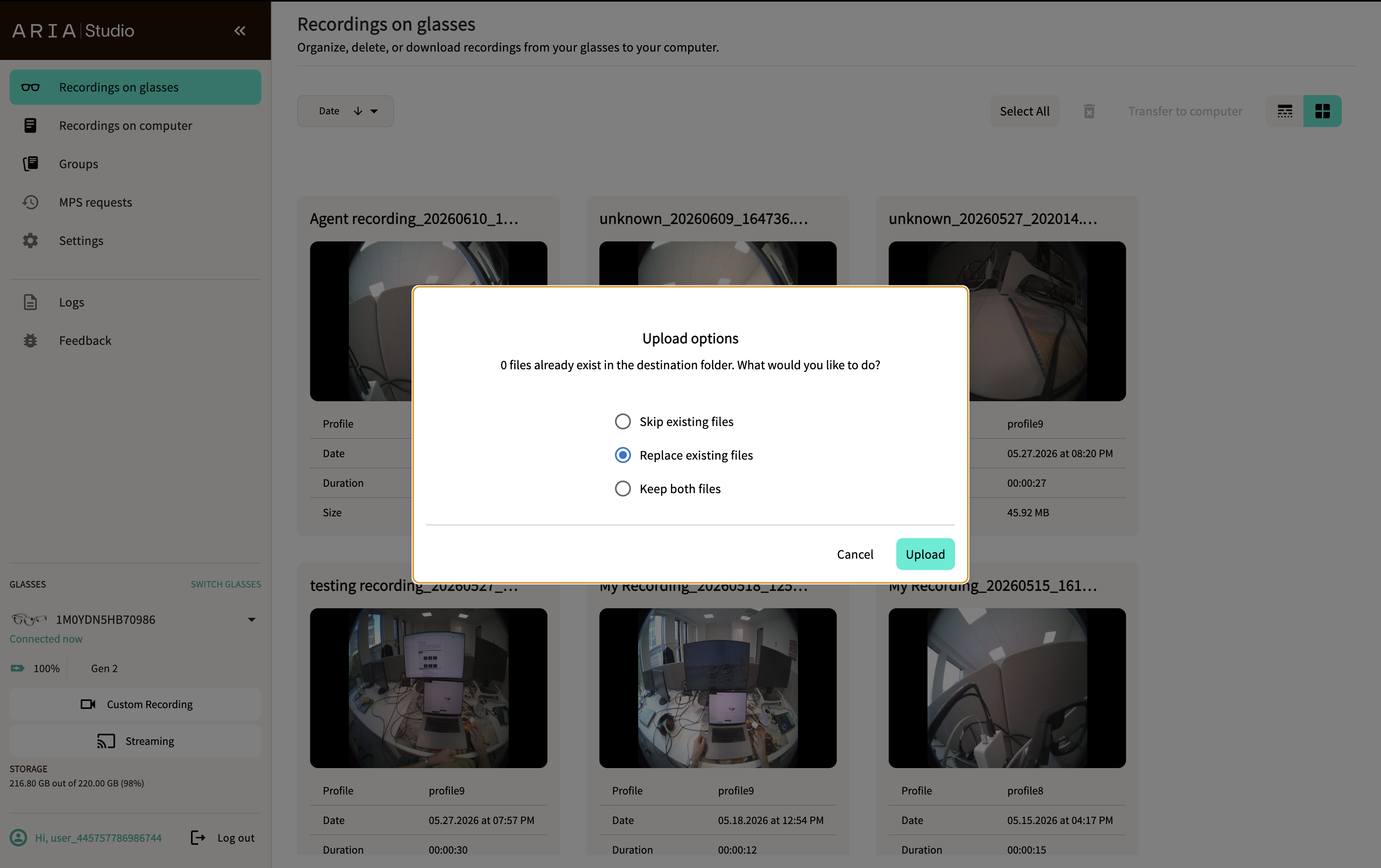The height and width of the screenshot is (868, 1381).
Task: Collapse the sidebar with double-chevron icon
Action: [240, 30]
